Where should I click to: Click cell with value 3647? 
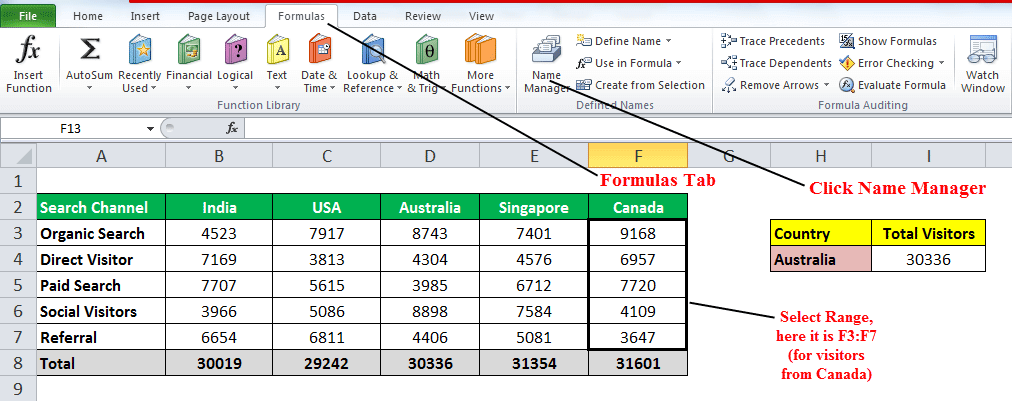(x=638, y=337)
